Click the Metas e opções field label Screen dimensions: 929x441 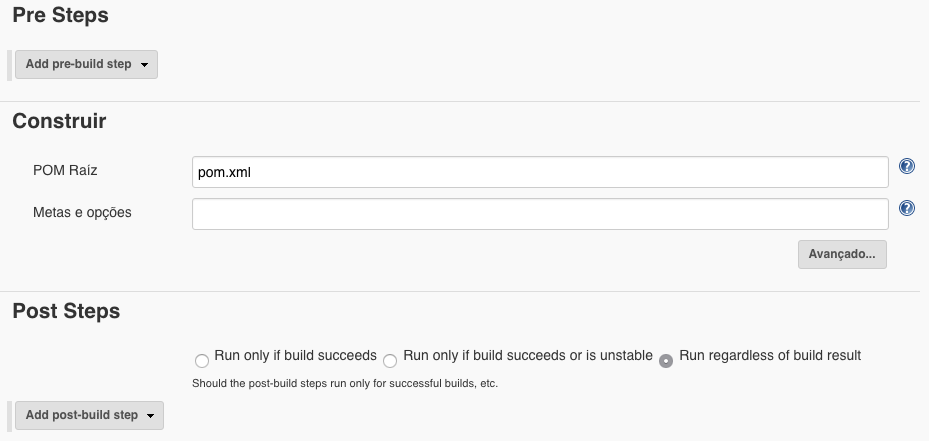pyautogui.click(x=82, y=212)
